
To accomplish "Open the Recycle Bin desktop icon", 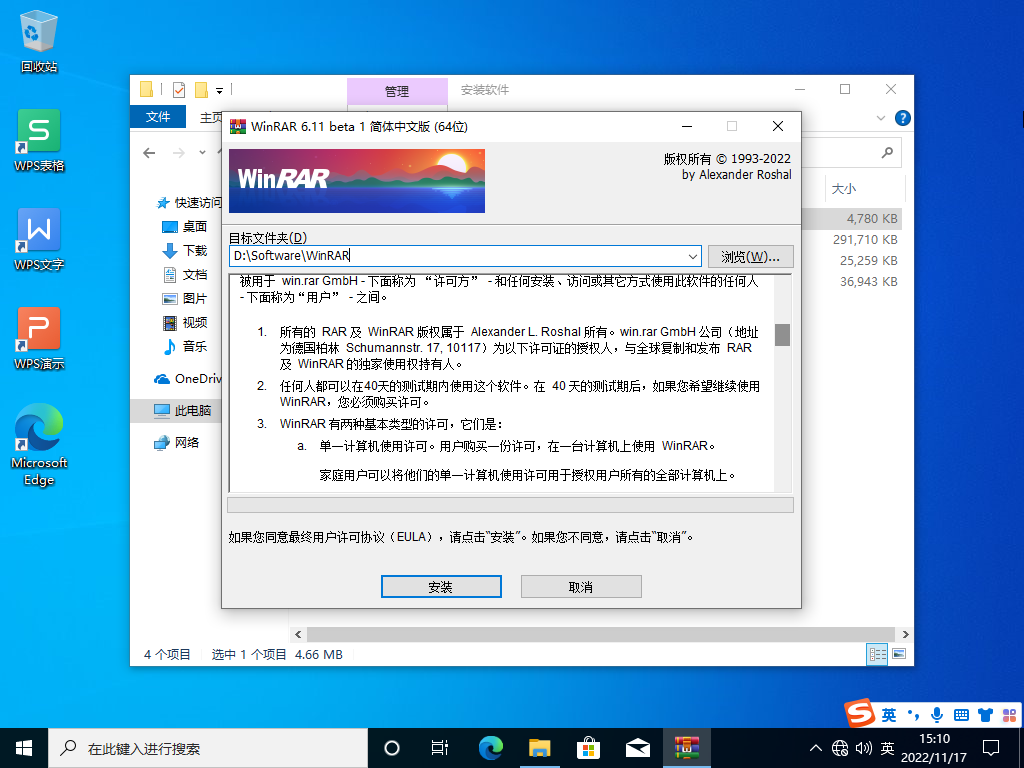I will pyautogui.click(x=39, y=41).
